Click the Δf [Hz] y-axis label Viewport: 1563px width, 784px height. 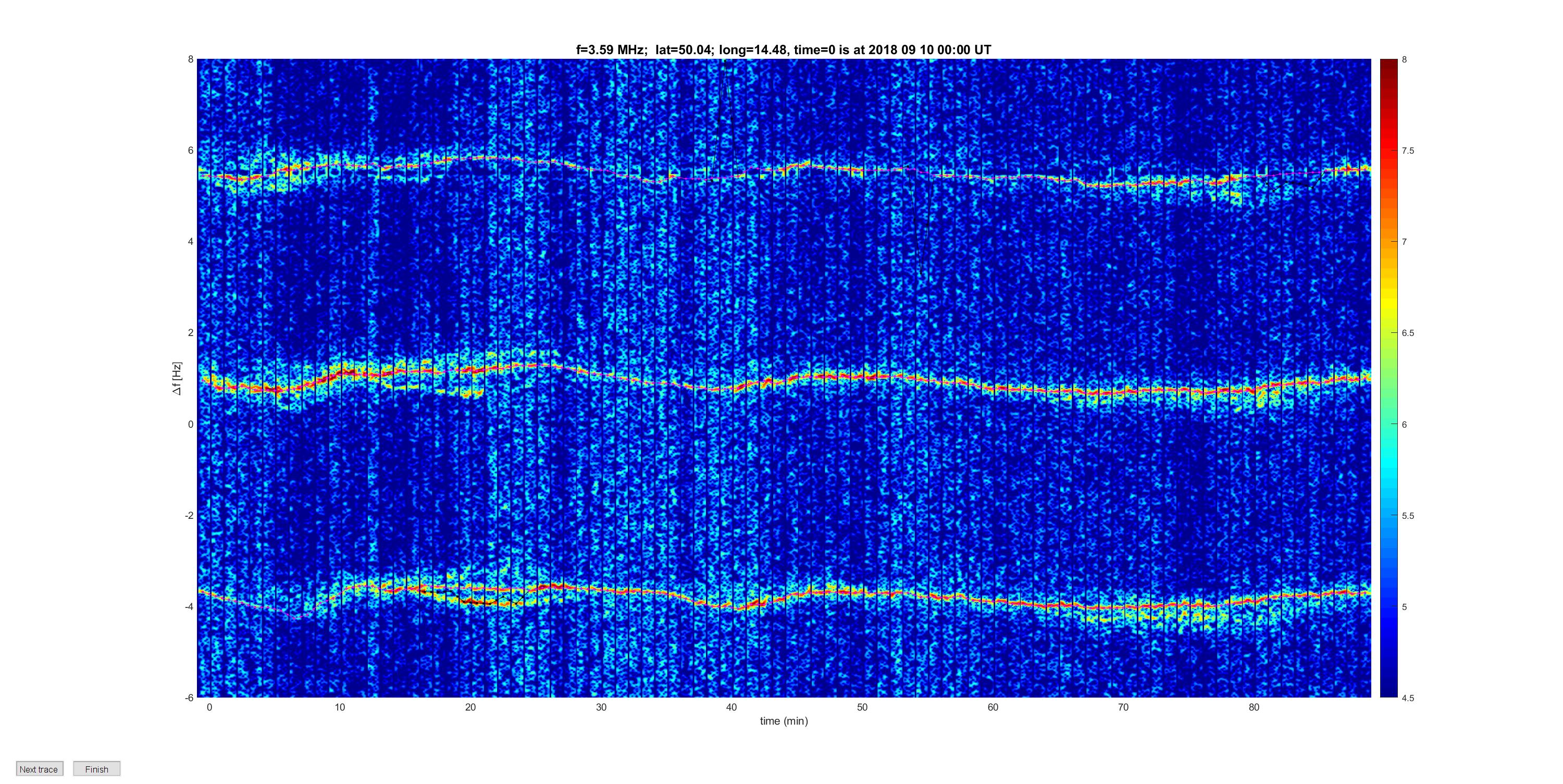pyautogui.click(x=177, y=378)
